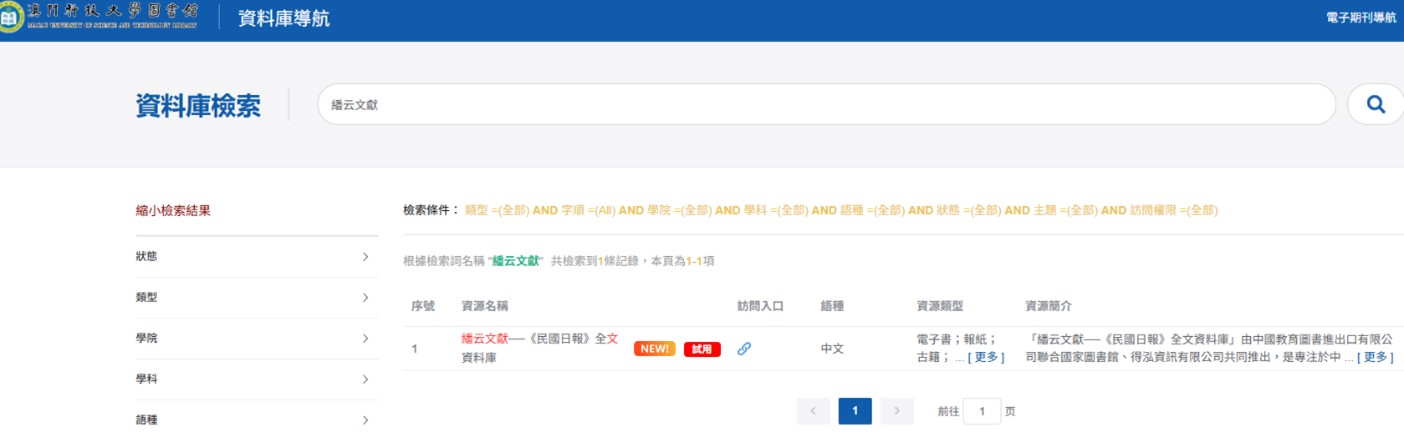Click the 序號 column header
Image resolution: width=1404 pixels, height=437 pixels.
click(x=422, y=306)
